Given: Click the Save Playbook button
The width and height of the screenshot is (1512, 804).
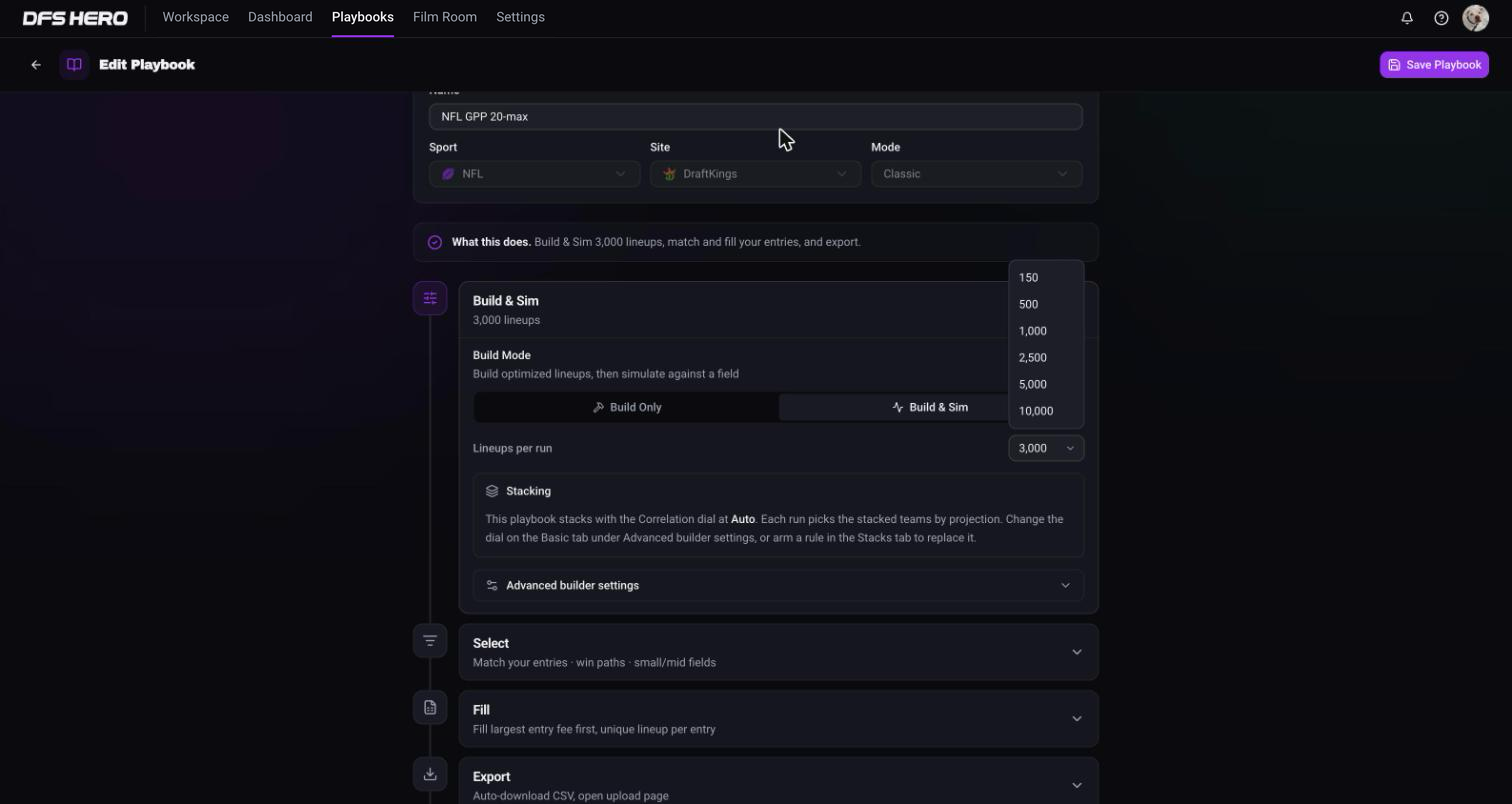Looking at the screenshot, I should click(x=1434, y=65).
